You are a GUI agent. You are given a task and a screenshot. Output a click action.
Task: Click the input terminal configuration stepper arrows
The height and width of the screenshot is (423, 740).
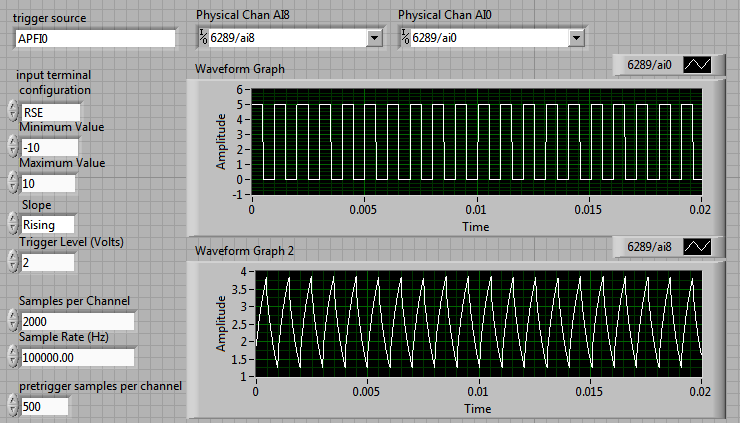(13, 110)
